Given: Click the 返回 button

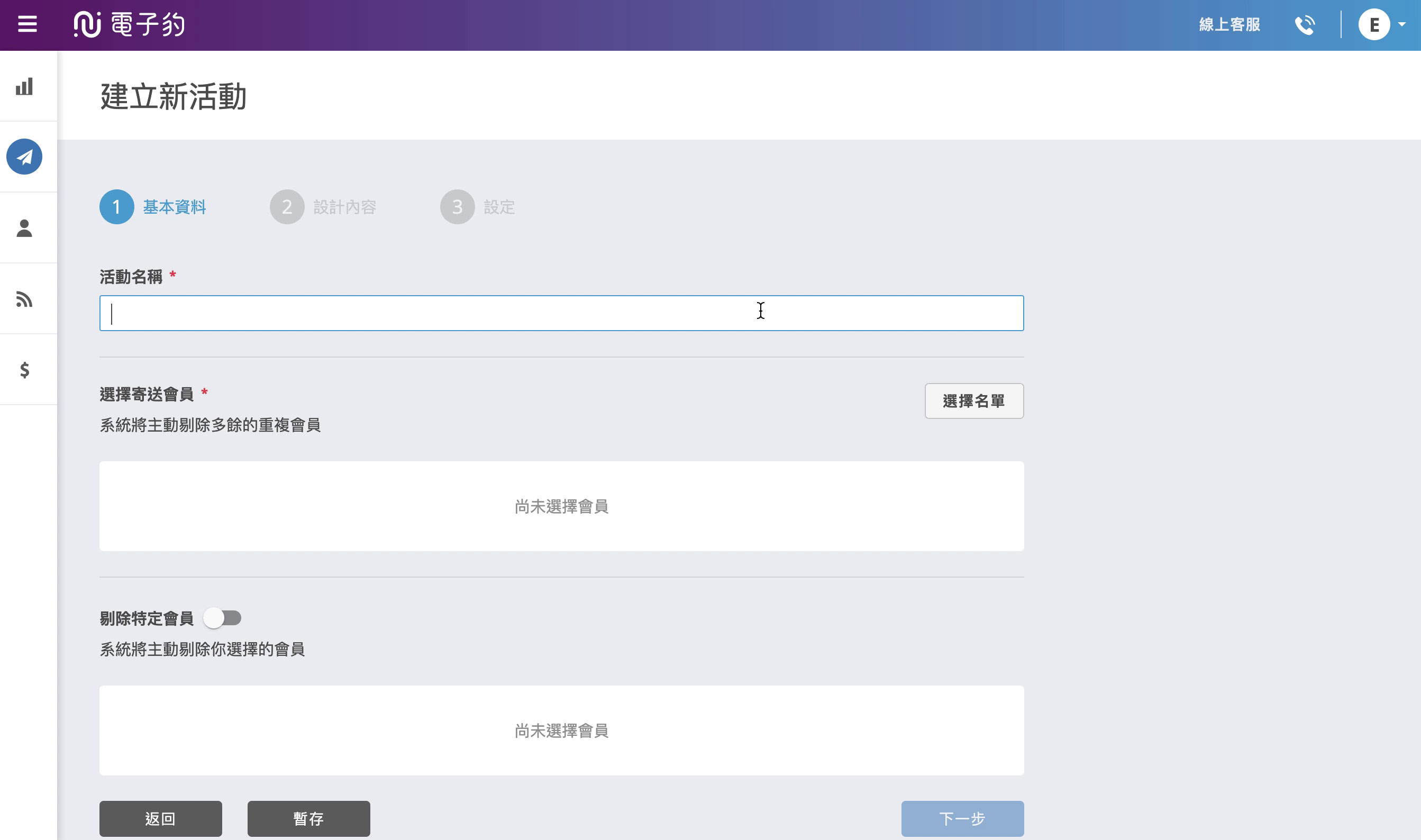Looking at the screenshot, I should 161,818.
